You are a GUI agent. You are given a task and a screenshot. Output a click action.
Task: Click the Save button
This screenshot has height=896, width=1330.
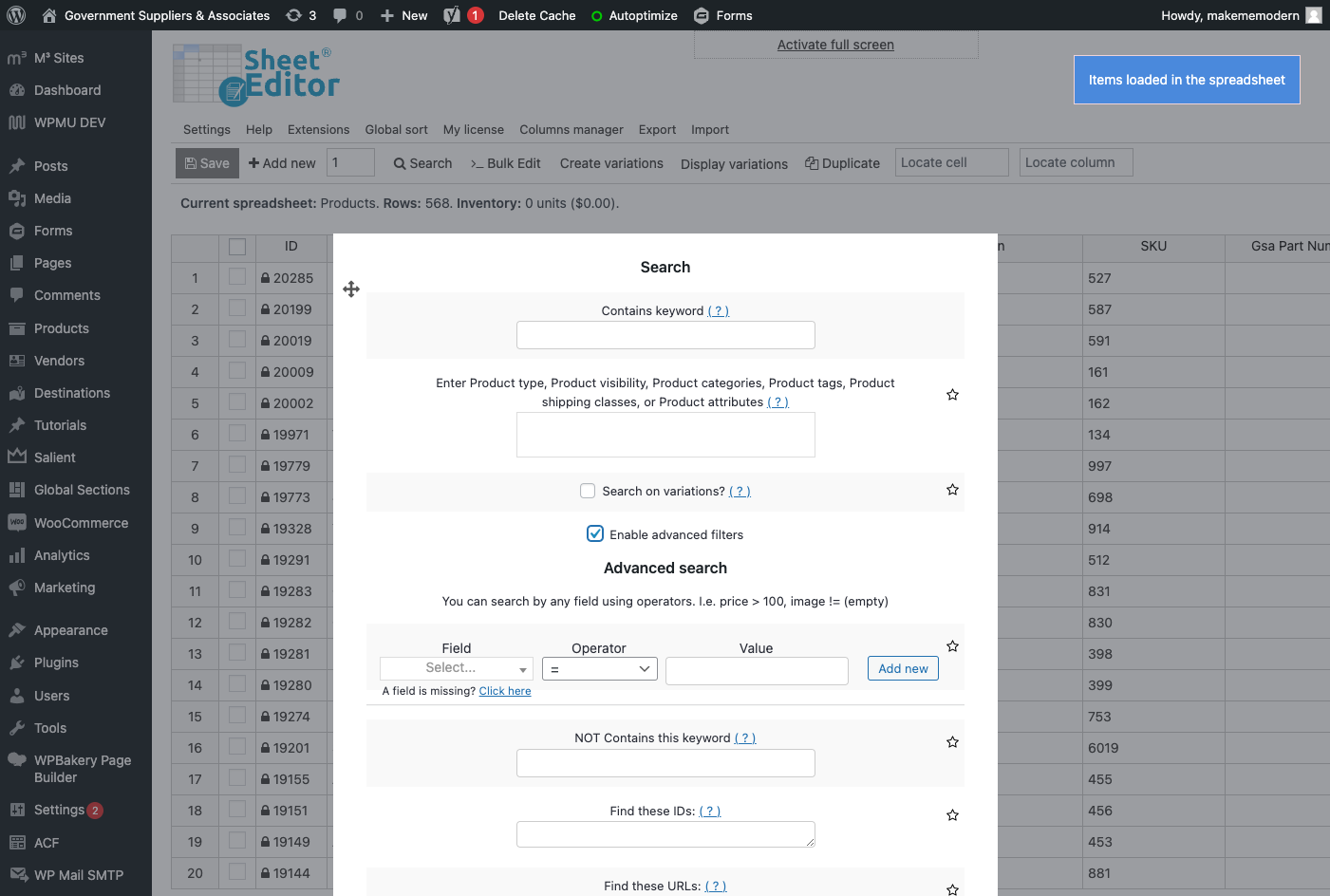coord(207,163)
